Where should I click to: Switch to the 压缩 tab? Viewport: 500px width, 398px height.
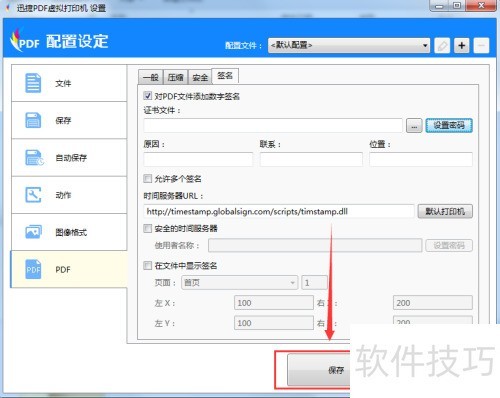pyautogui.click(x=175, y=77)
